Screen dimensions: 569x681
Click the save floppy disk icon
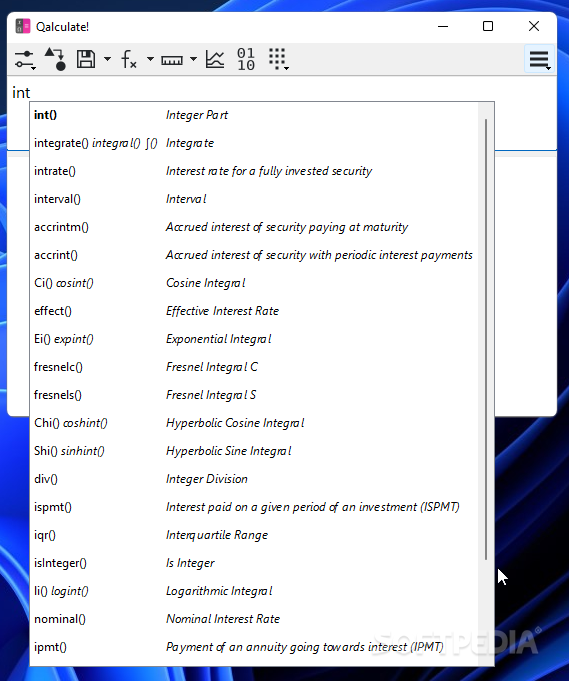click(86, 59)
